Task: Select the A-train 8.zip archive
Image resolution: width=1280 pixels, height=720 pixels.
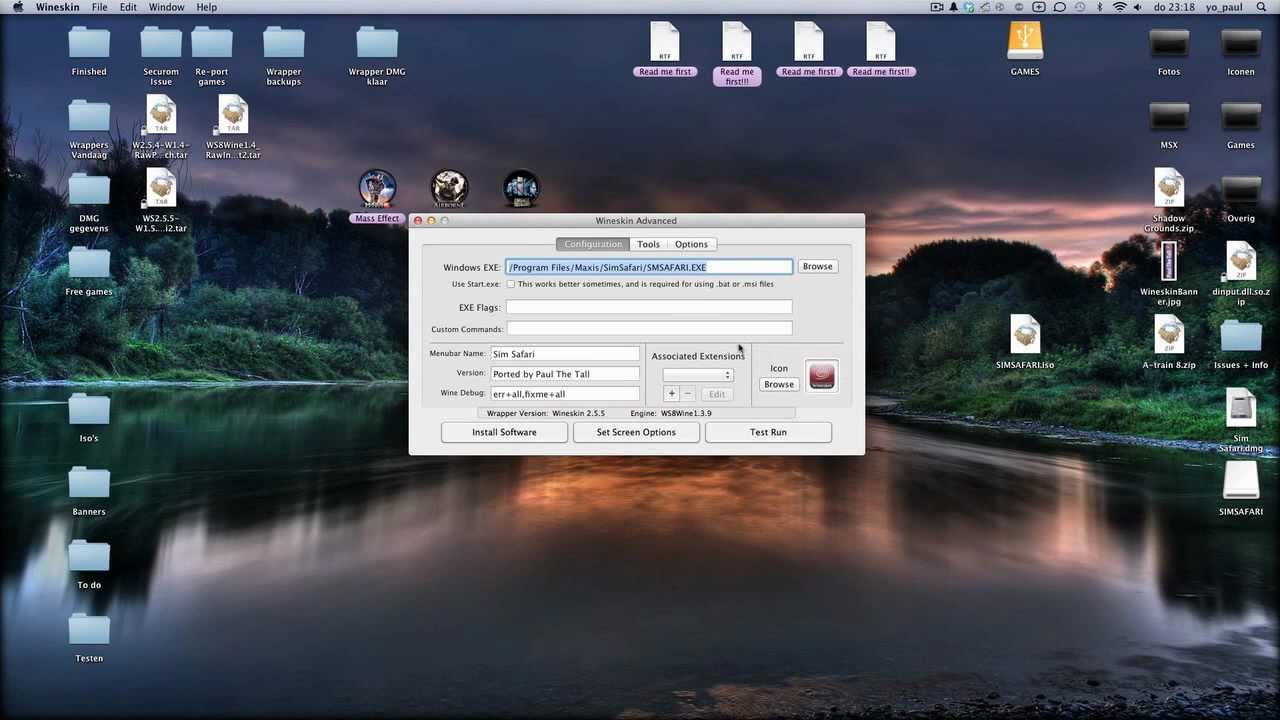Action: [1169, 335]
